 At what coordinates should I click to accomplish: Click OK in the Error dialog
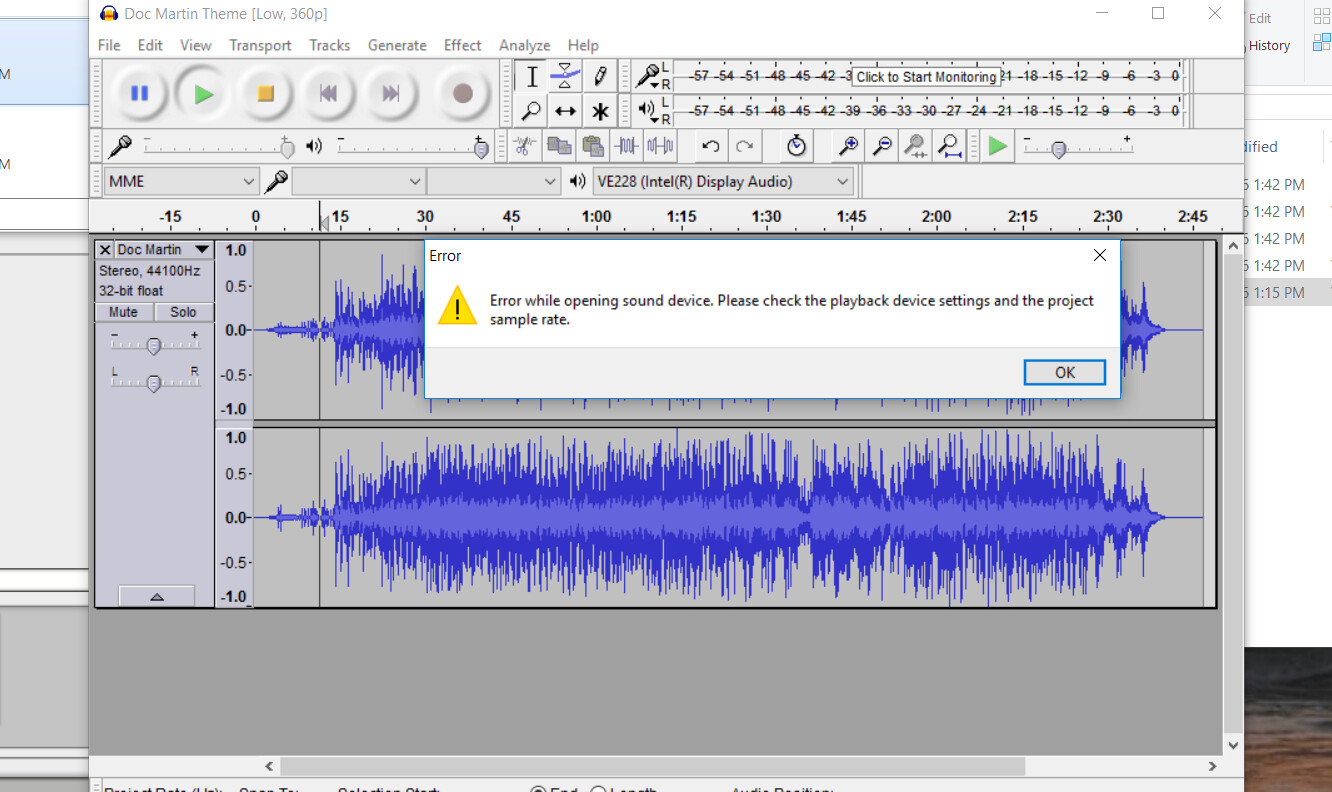tap(1065, 372)
